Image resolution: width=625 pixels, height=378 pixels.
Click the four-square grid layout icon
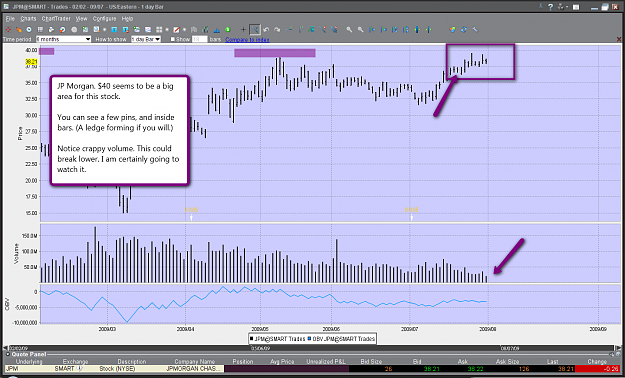159,30
